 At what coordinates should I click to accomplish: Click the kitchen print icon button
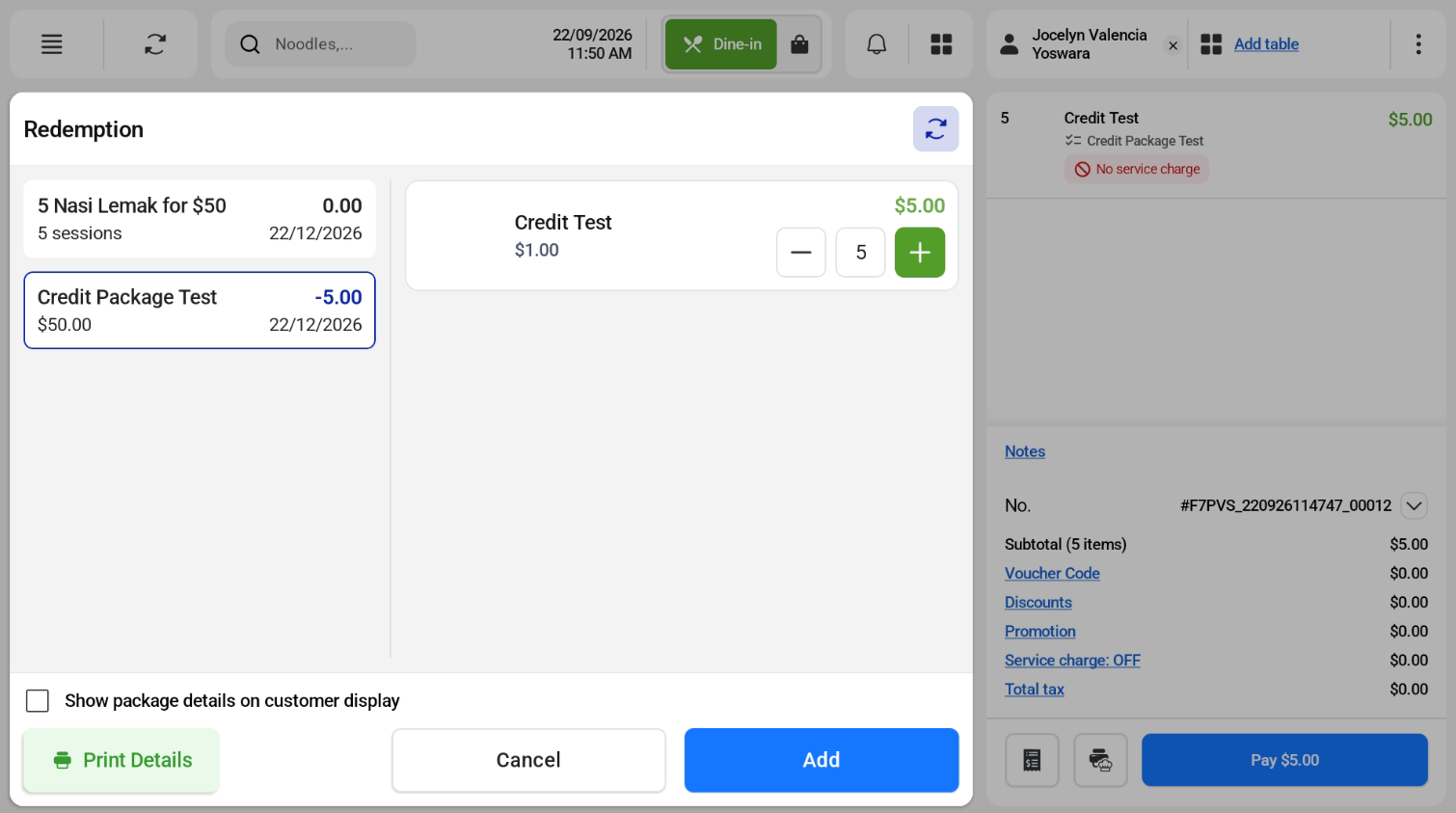pos(1101,761)
